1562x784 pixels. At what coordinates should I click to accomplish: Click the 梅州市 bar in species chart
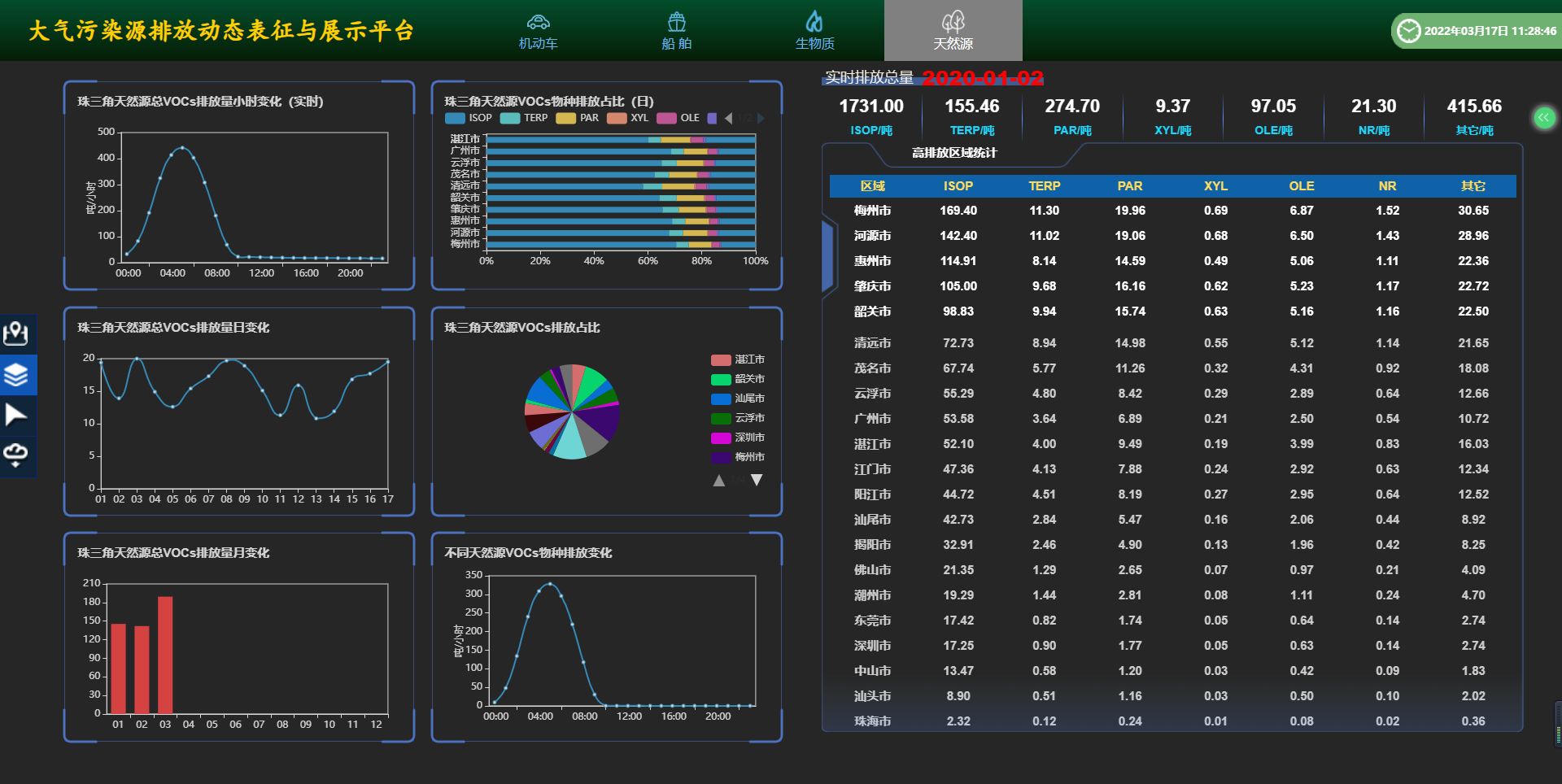622,244
